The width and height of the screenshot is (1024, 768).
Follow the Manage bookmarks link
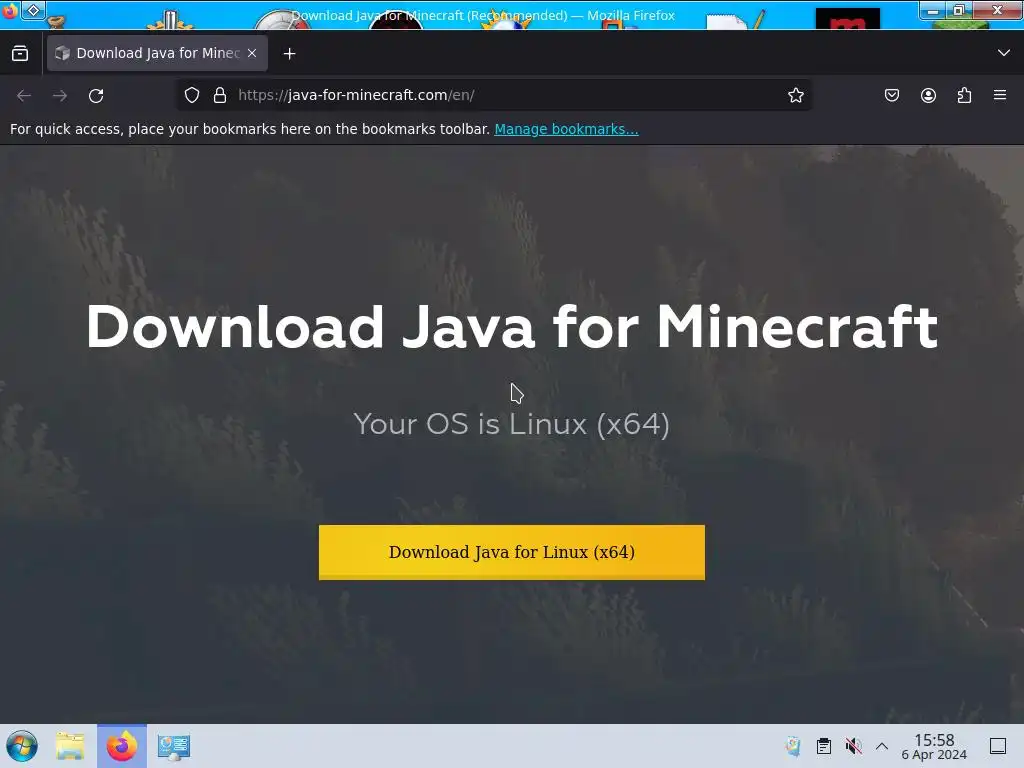pos(566,129)
